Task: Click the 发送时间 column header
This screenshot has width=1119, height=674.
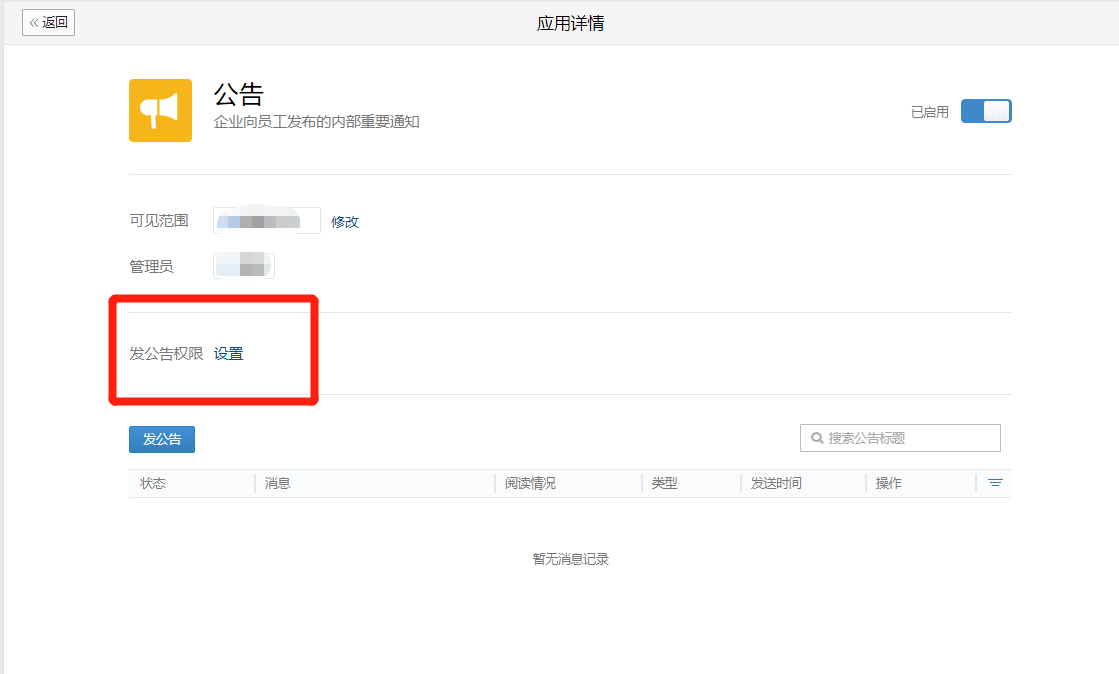Action: click(x=774, y=482)
